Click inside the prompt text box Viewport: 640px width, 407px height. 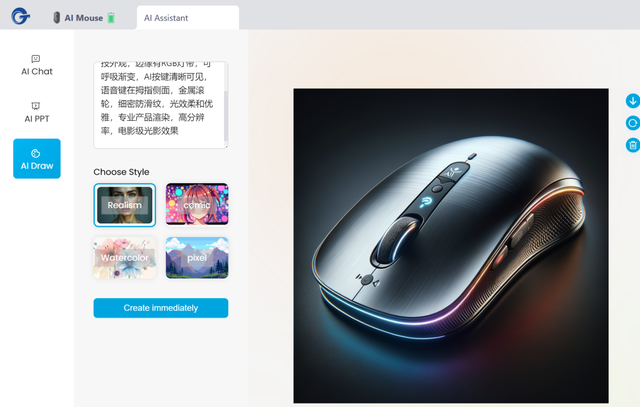pyautogui.click(x=158, y=105)
